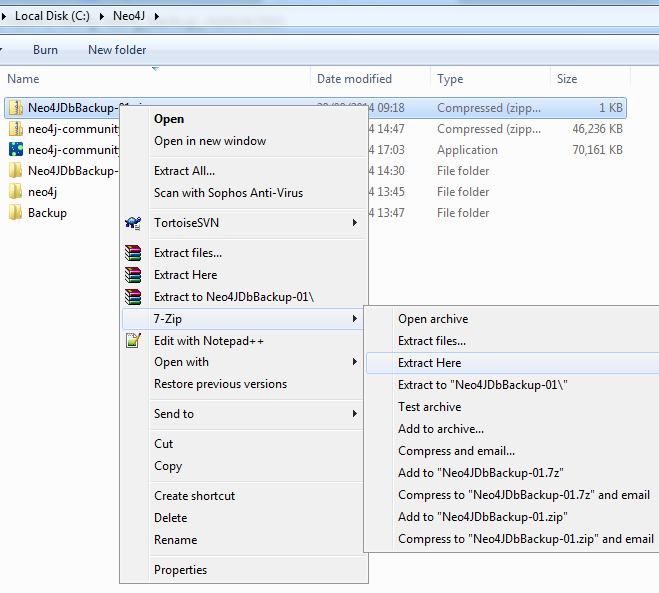Open the breadcrumb arrow after Local Disk (C:)
Screen dimensions: 659x593
102,16
